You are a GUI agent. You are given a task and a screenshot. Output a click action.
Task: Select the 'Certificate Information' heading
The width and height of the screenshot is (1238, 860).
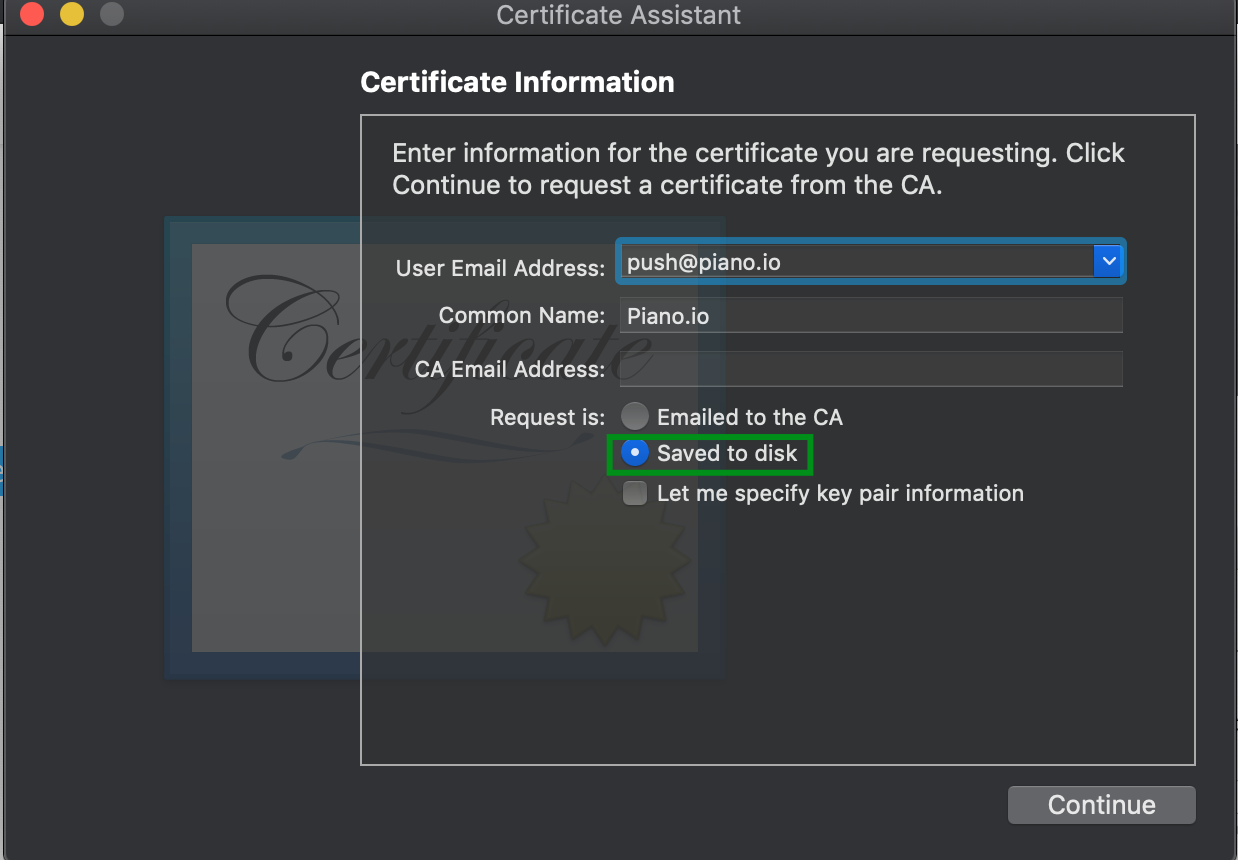(517, 82)
